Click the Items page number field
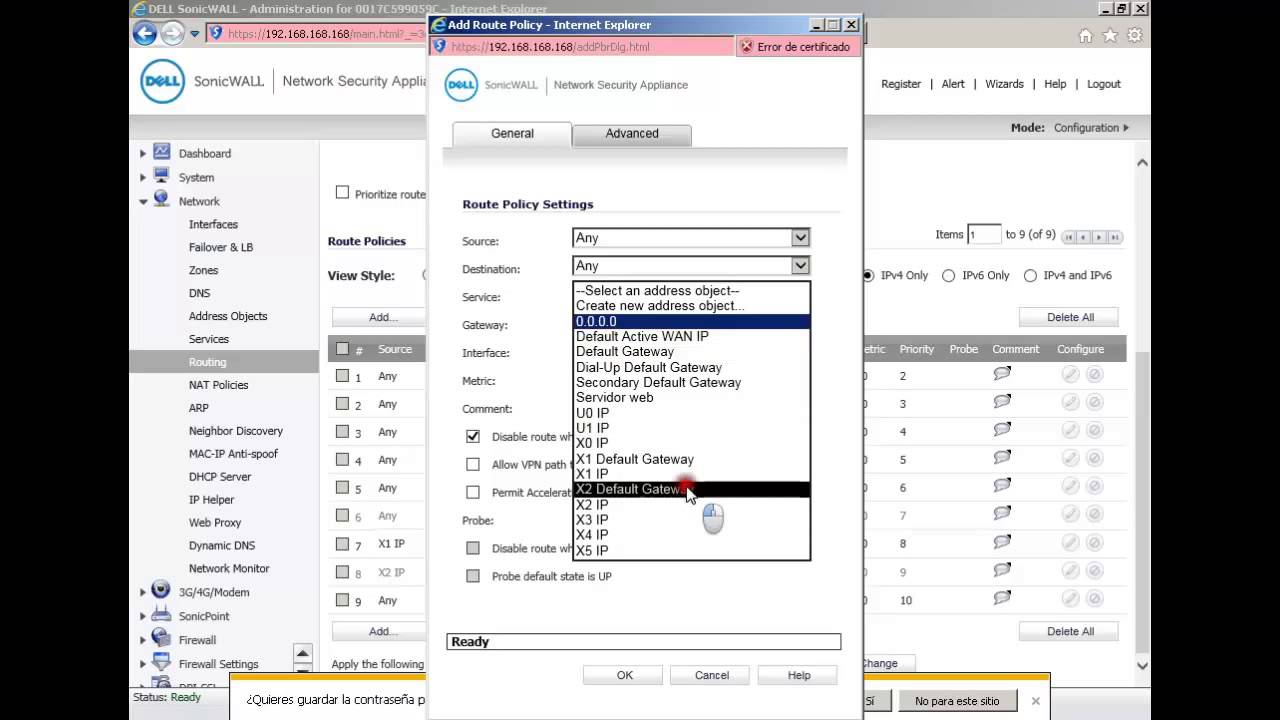Image resolution: width=1280 pixels, height=720 pixels. [984, 235]
